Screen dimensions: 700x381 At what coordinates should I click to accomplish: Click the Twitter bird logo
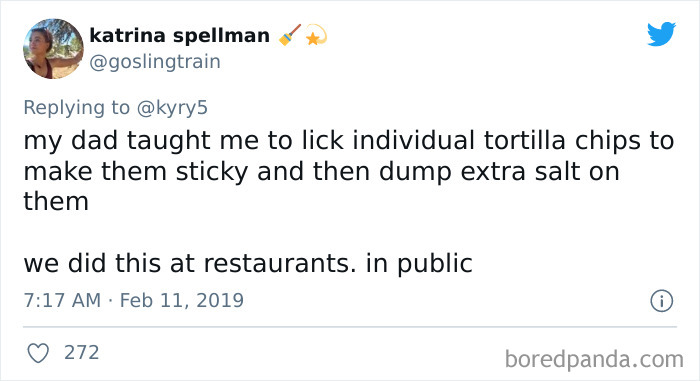(x=661, y=33)
